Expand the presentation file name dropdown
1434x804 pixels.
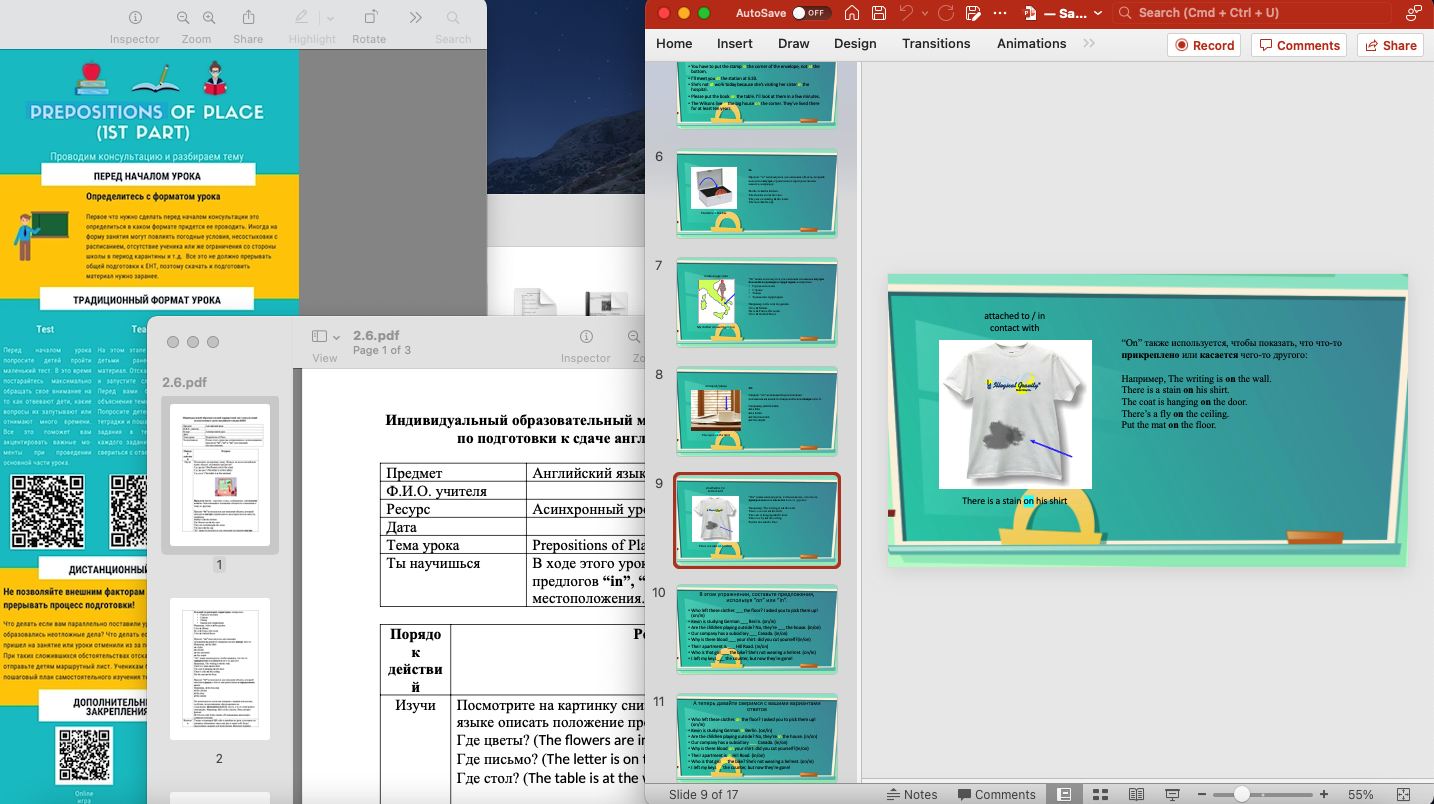pos(1098,14)
